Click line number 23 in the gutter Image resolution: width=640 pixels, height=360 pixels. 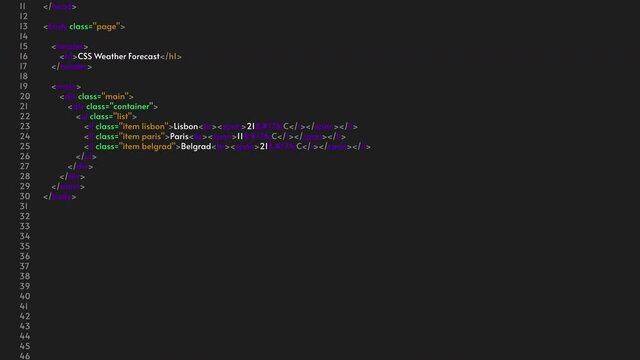coord(24,126)
